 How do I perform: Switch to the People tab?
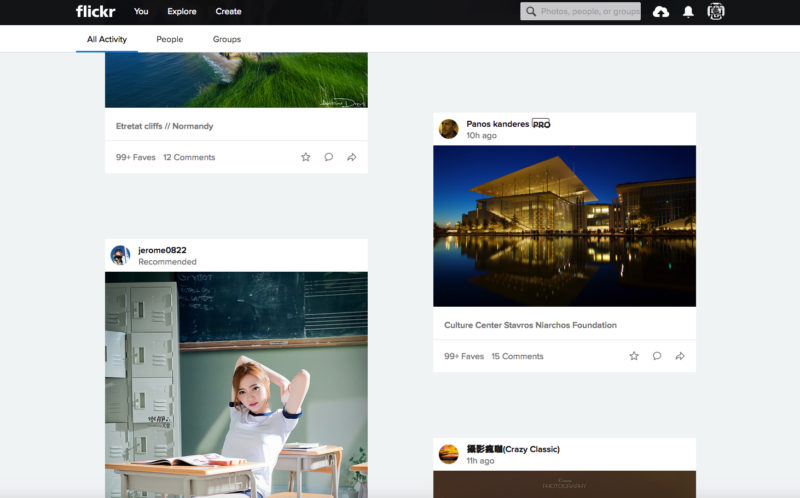click(x=170, y=39)
